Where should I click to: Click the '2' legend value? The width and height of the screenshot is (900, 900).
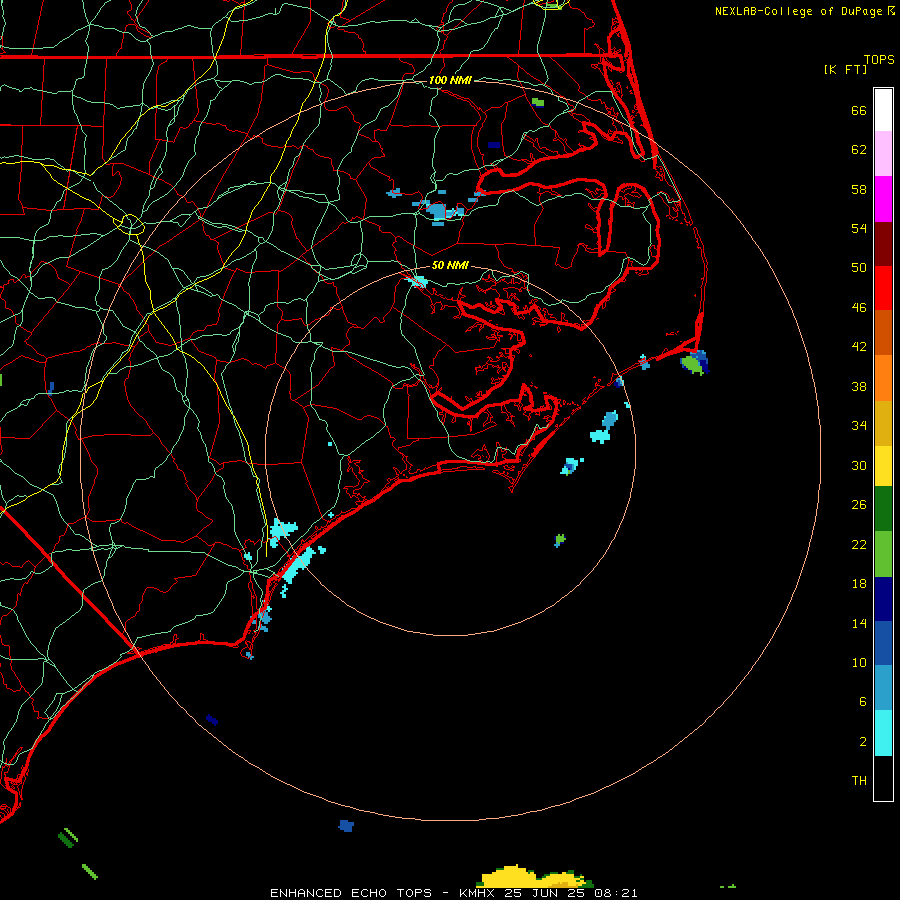(x=863, y=742)
